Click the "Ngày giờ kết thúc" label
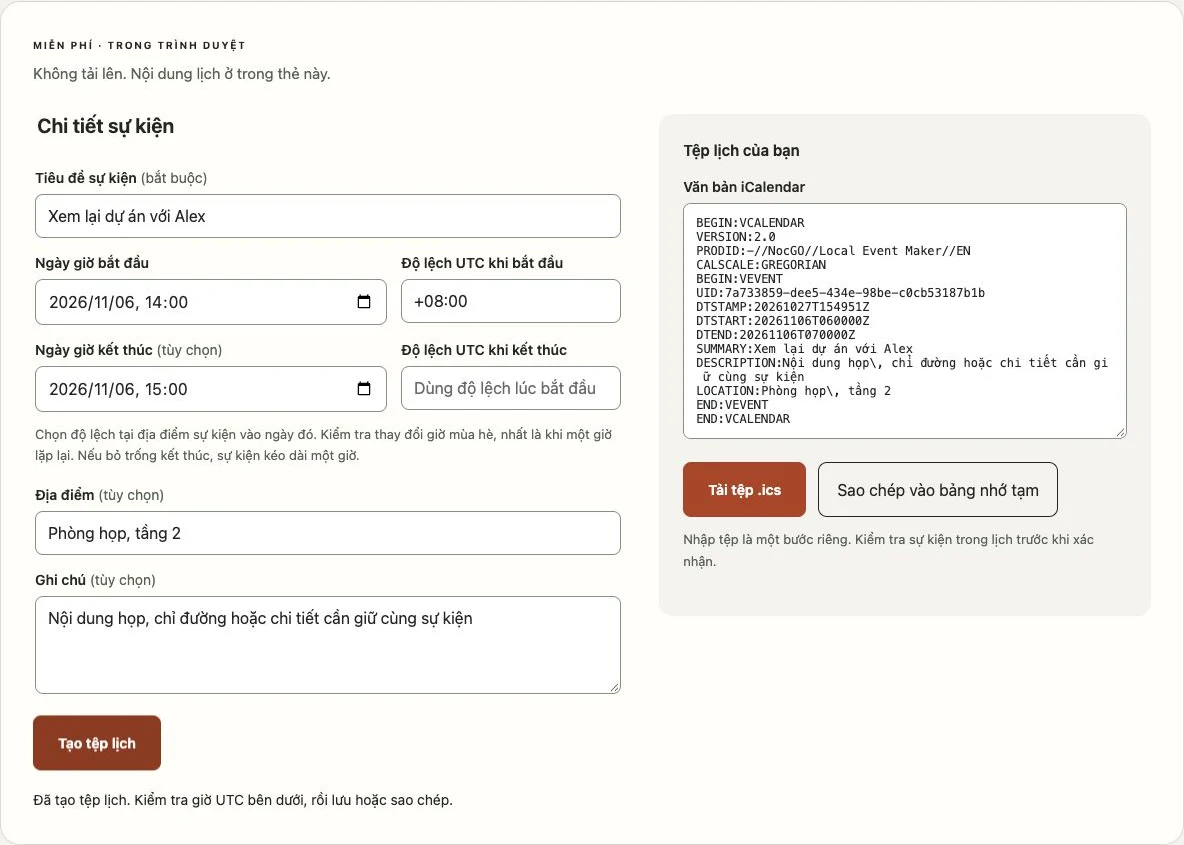The height and width of the screenshot is (845, 1184). (94, 350)
